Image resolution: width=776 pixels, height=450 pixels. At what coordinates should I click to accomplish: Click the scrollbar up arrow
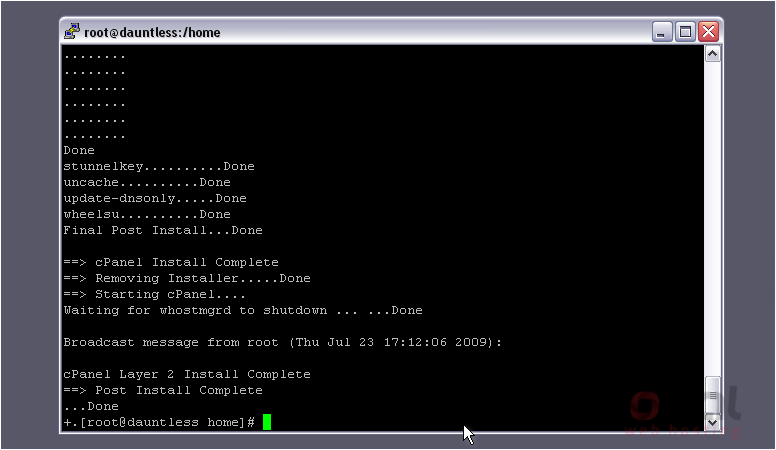[x=712, y=53]
